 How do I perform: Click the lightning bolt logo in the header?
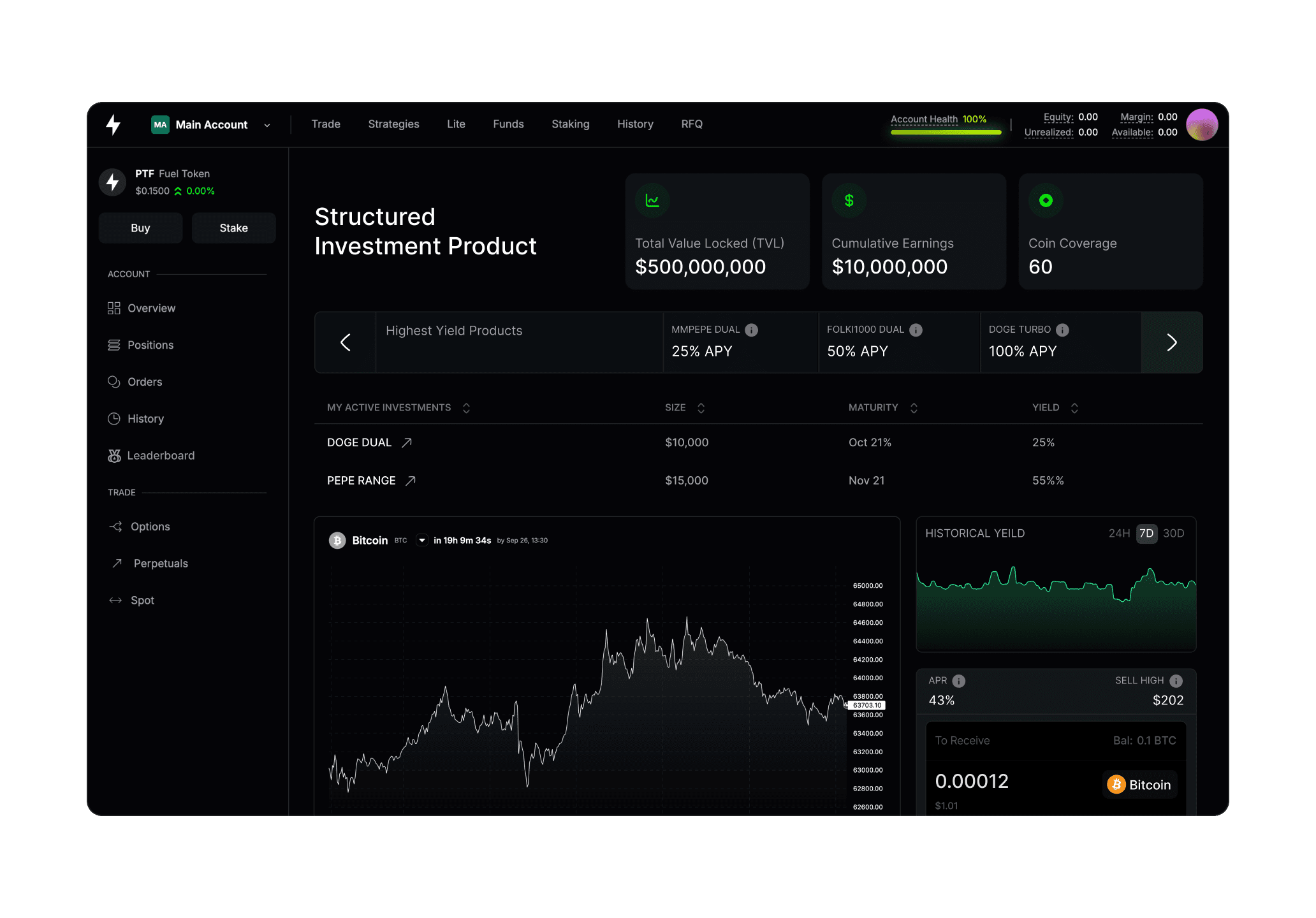[113, 124]
